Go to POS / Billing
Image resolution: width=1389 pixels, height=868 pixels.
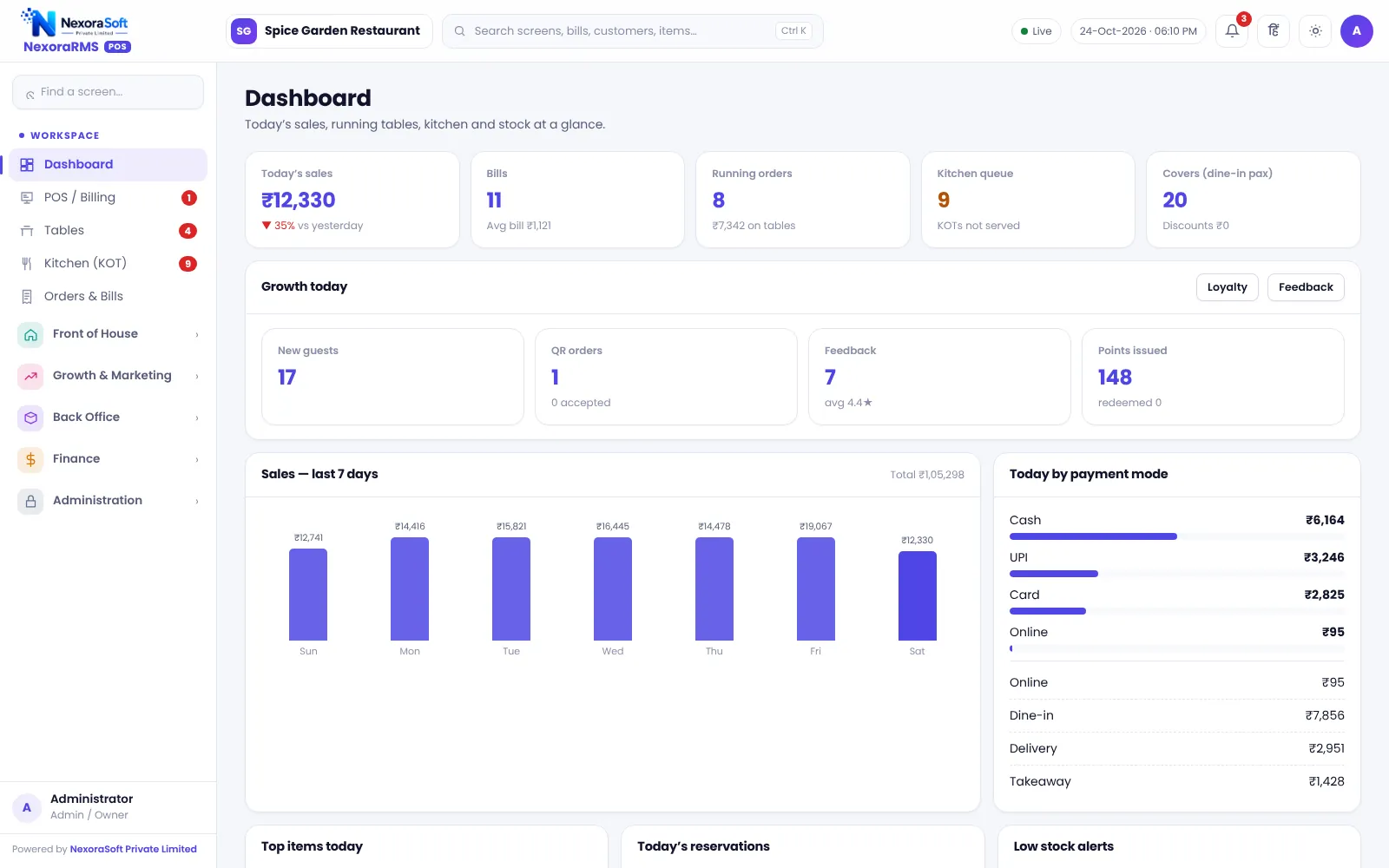(108, 198)
